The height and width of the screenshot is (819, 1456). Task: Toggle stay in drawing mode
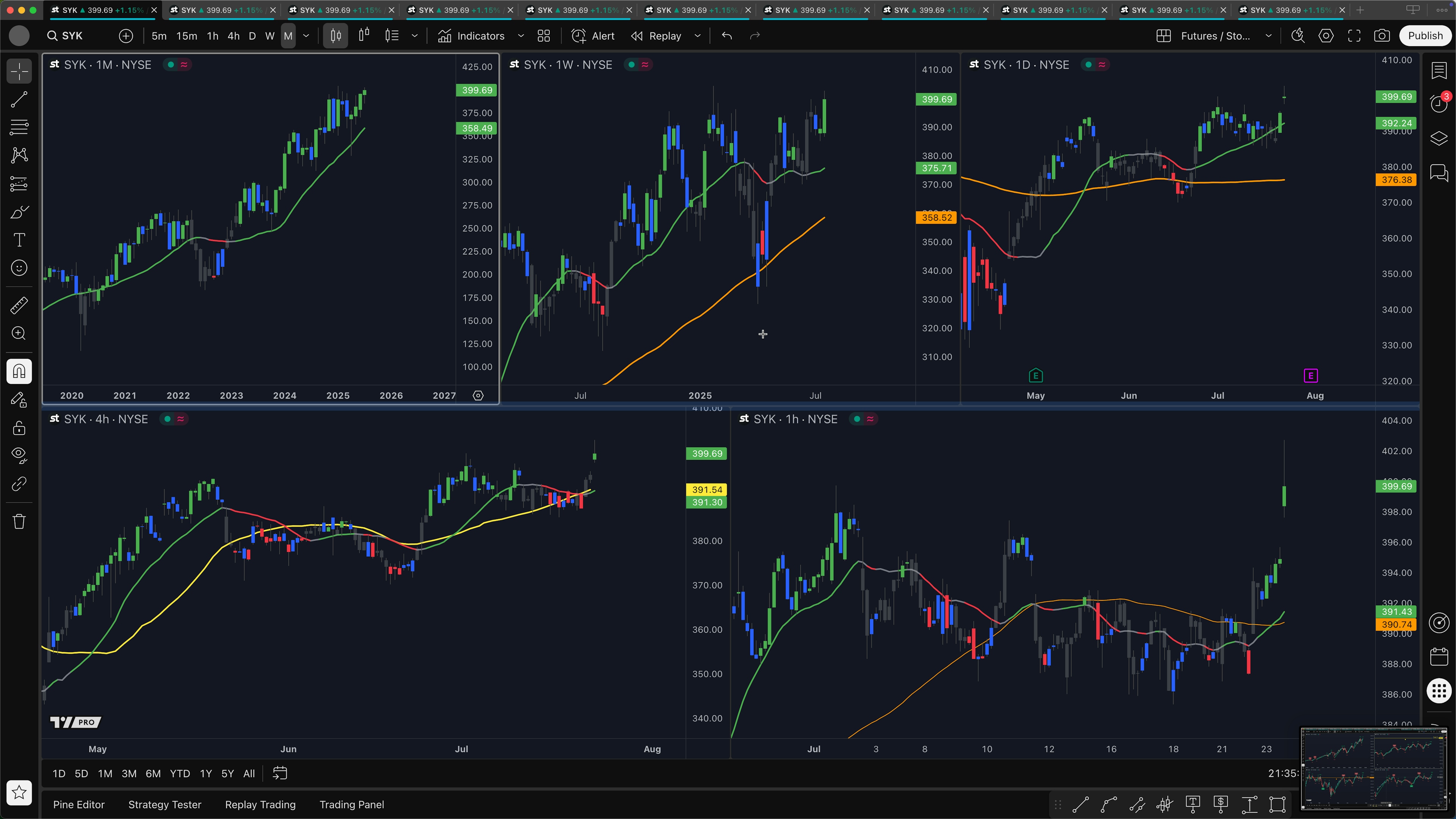coord(19,400)
